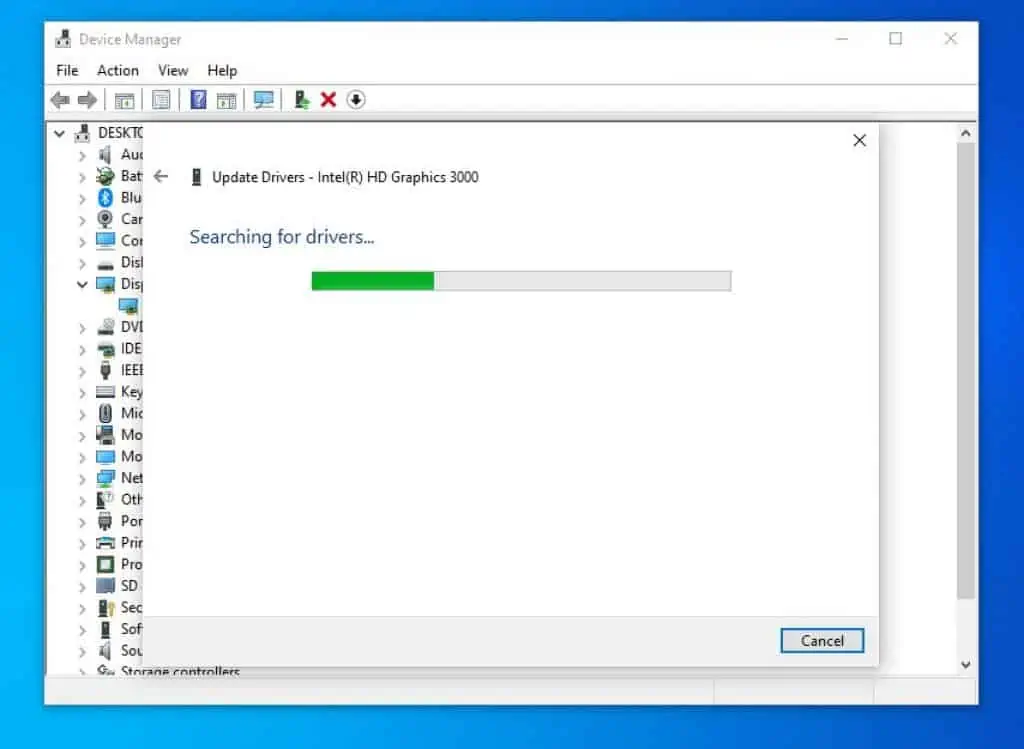Screen dimensions: 1024x749
Task: Select the Security devices icon
Action: coord(106,607)
